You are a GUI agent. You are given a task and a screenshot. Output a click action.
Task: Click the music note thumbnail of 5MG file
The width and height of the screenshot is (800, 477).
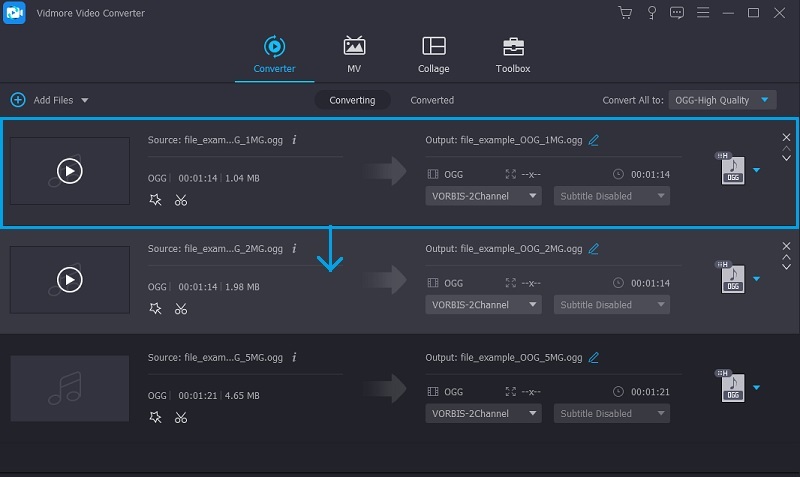pyautogui.click(x=69, y=388)
